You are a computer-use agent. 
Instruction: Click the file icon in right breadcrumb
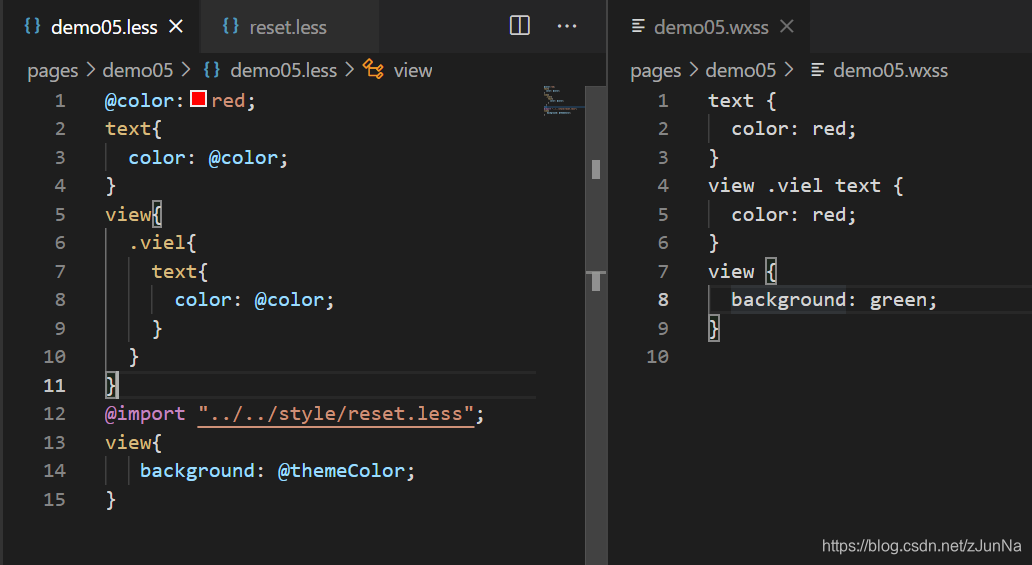817,70
